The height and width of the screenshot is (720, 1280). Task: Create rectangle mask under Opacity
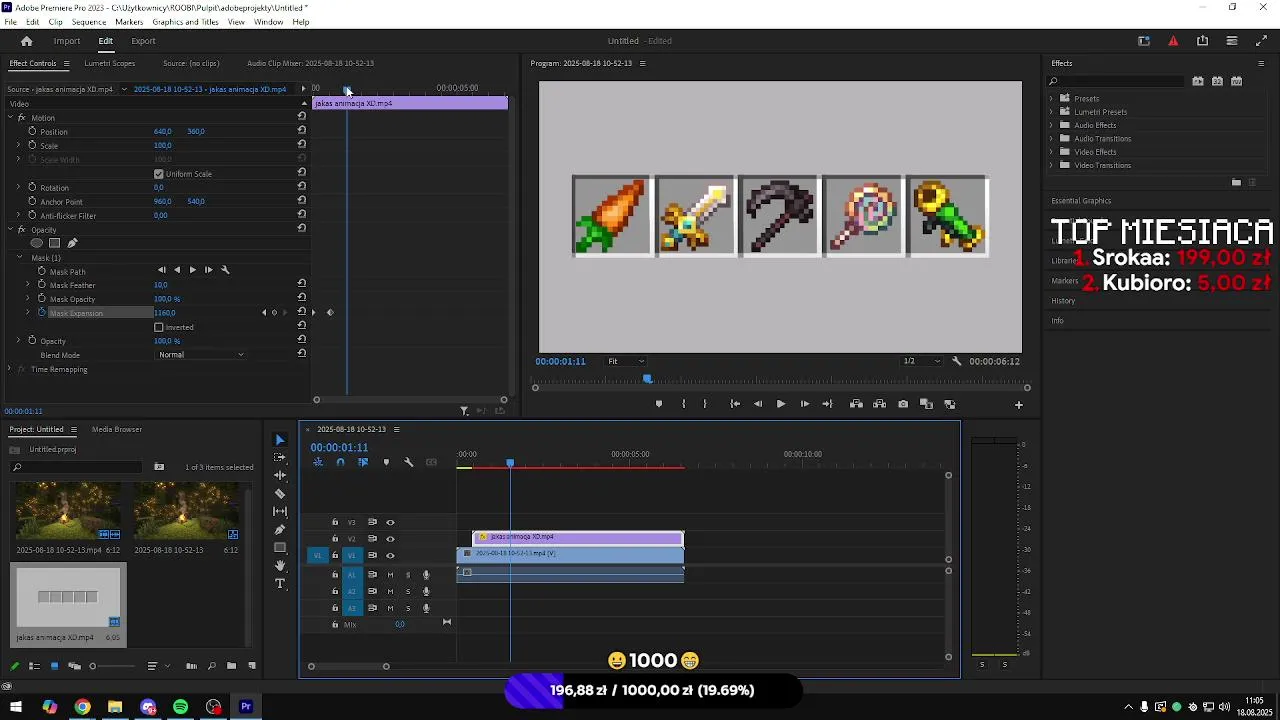coord(55,243)
